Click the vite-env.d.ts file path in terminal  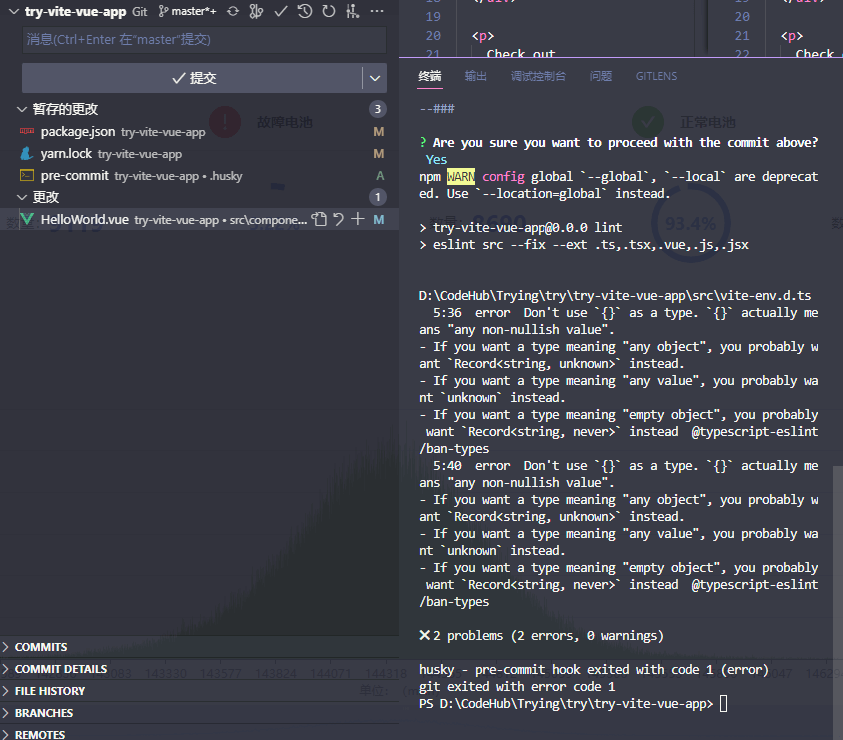(615, 296)
